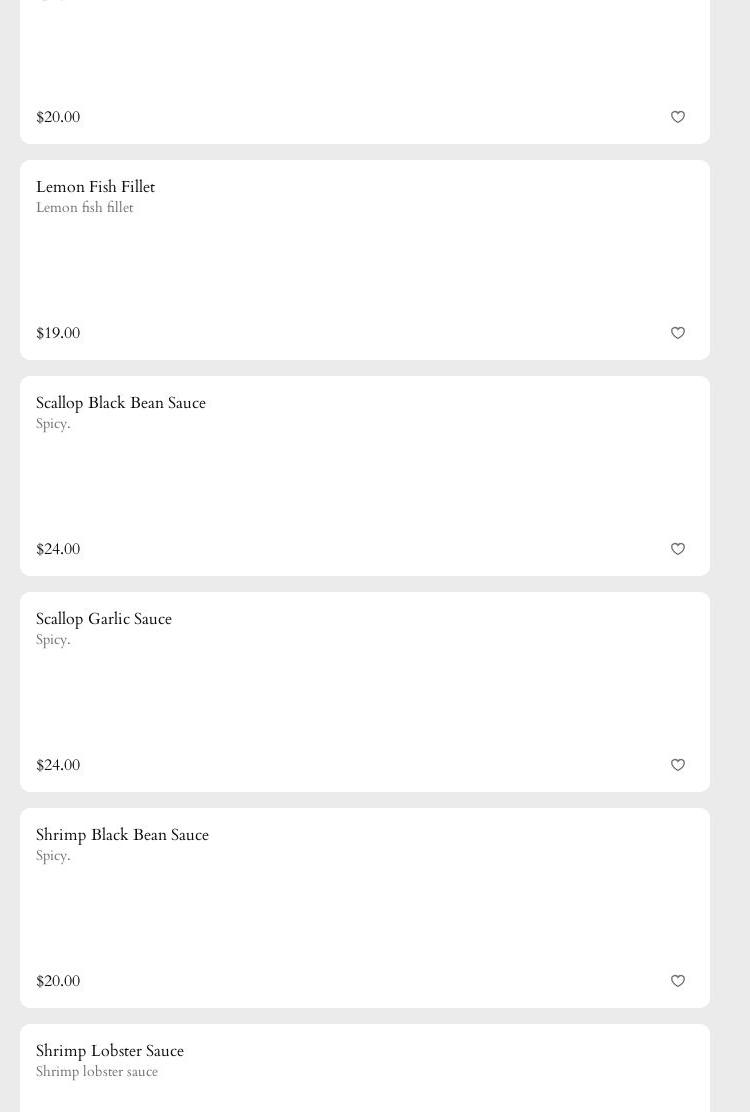The width and height of the screenshot is (750, 1112).
Task: Select the Scallop Black Bean Sauce title
Action: [x=120, y=403]
